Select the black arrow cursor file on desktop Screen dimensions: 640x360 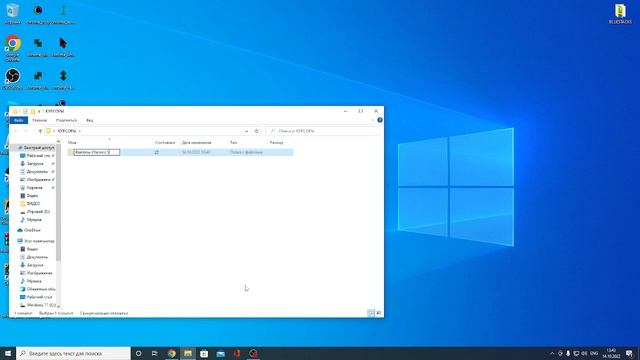(63, 47)
